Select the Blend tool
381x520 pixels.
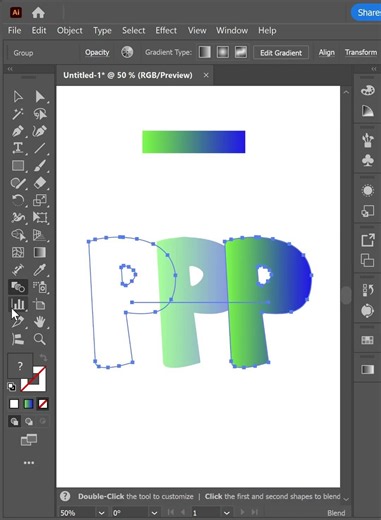[x=18, y=287]
